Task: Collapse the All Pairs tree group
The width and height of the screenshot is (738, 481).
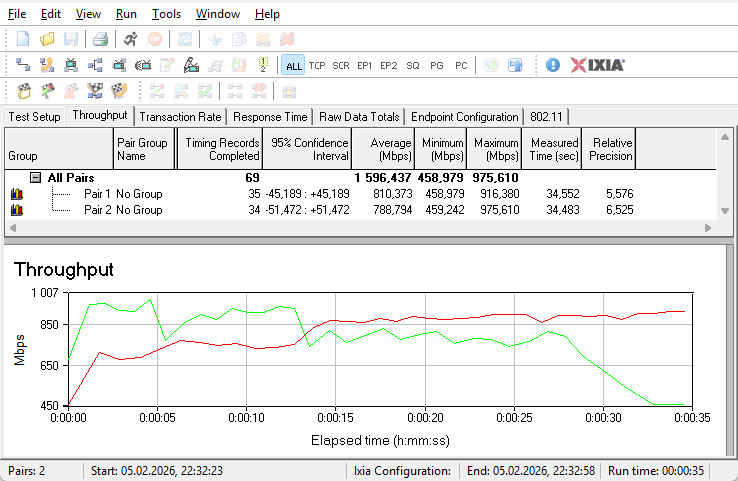Action: pos(35,177)
